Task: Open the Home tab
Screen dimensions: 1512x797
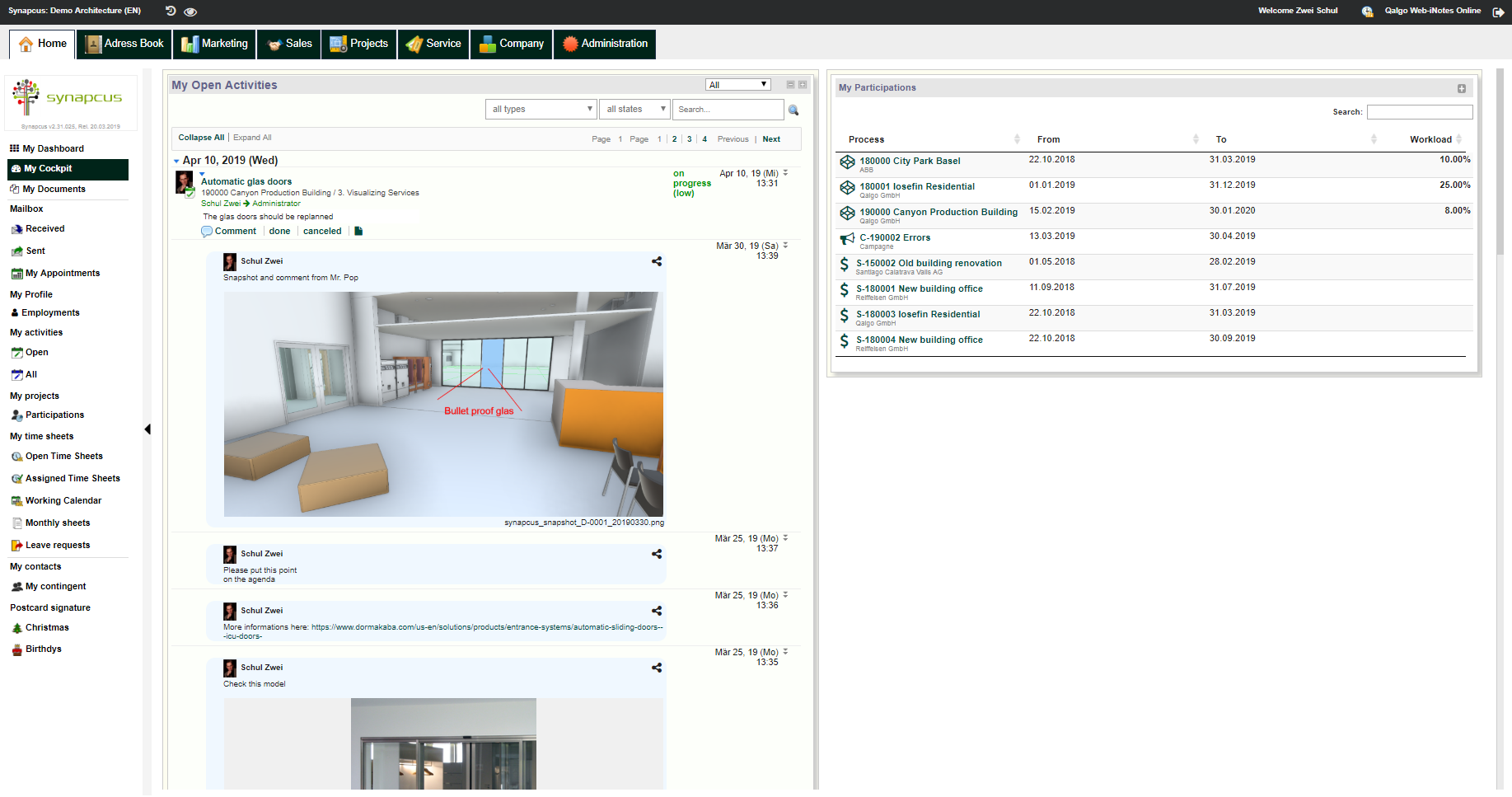Action: click(42, 44)
